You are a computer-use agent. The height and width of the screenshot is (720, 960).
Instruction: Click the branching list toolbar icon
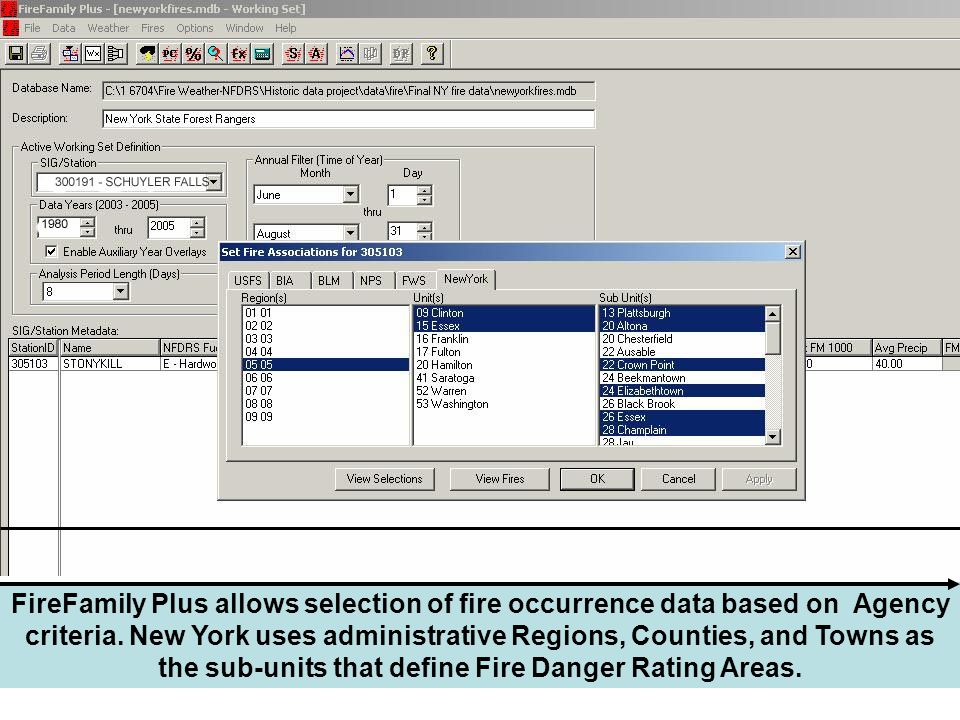[116, 54]
